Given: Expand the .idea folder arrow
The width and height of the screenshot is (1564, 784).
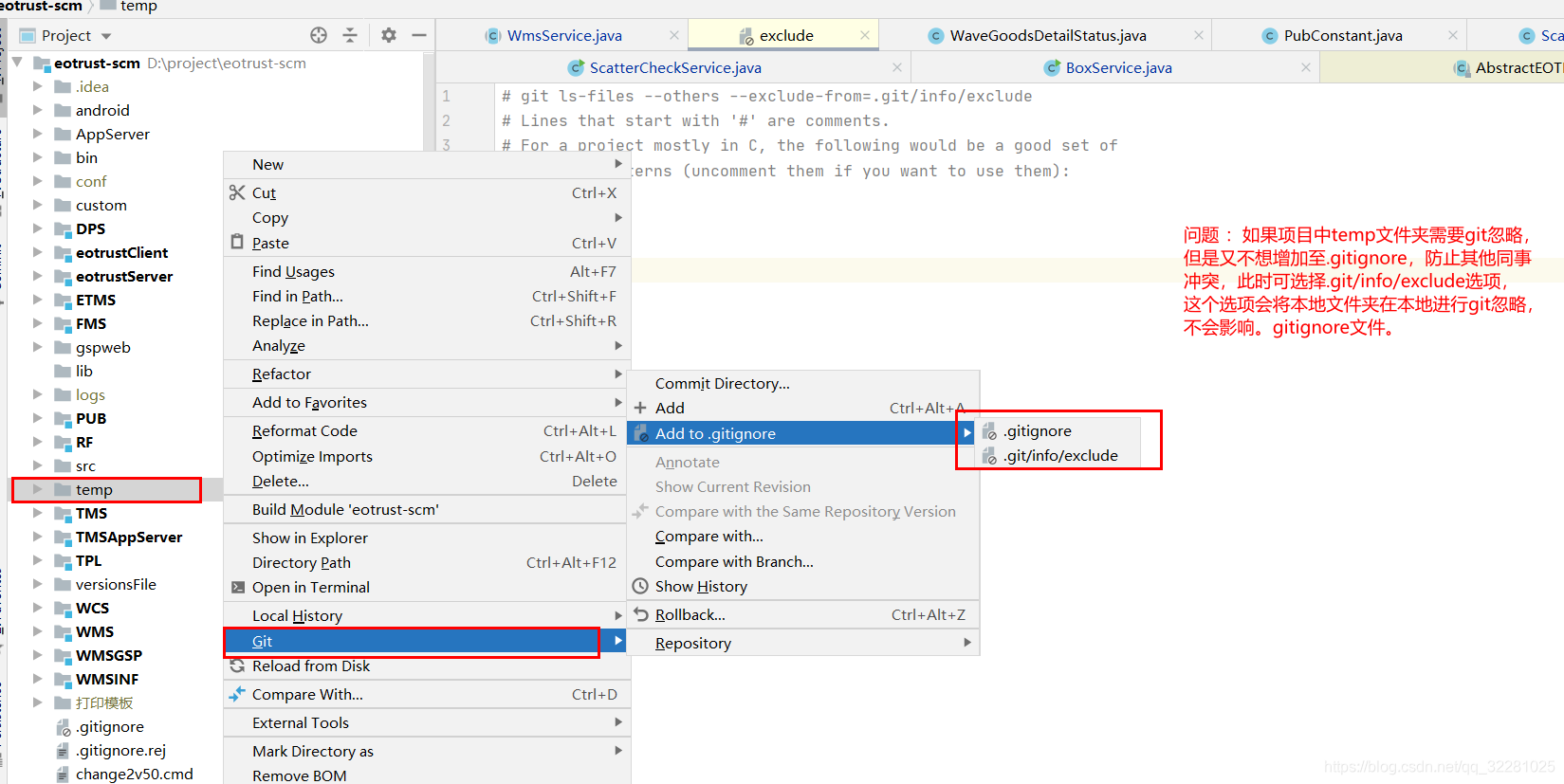Looking at the screenshot, I should point(38,86).
